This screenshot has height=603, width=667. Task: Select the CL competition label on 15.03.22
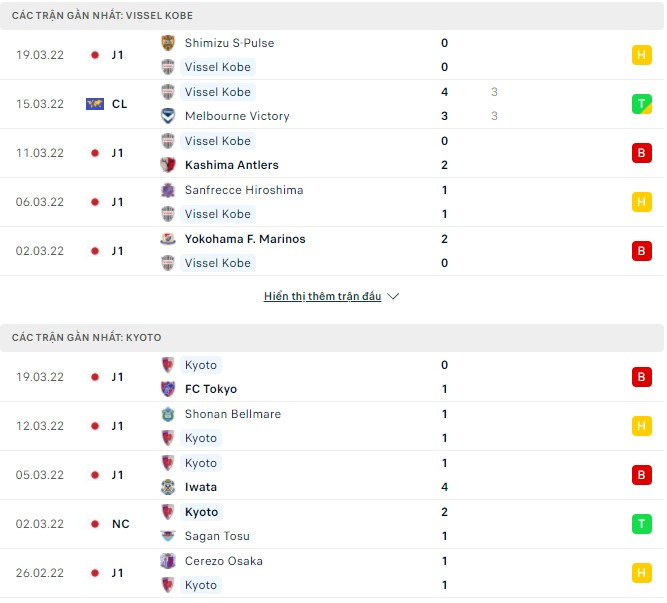(118, 104)
